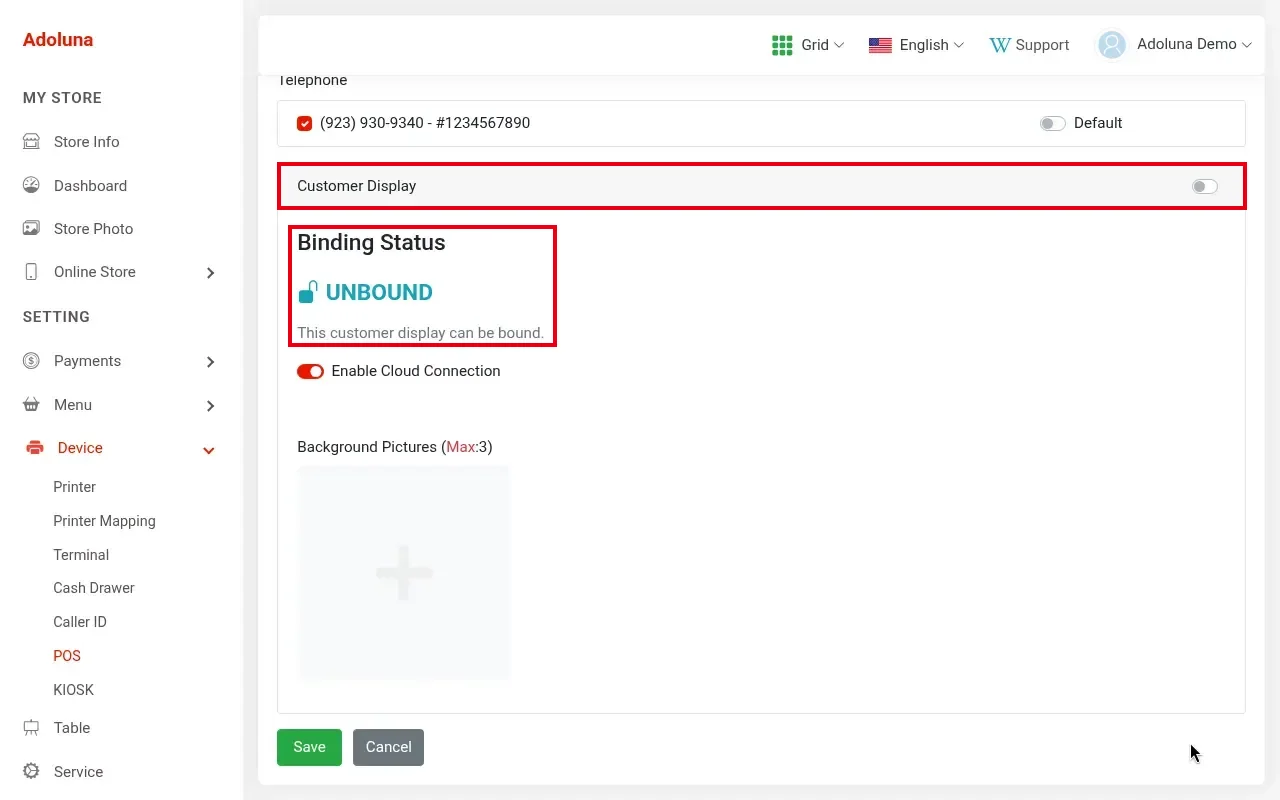The height and width of the screenshot is (800, 1280).
Task: Click the Payments dollar coin icon
Action: pyautogui.click(x=31, y=361)
